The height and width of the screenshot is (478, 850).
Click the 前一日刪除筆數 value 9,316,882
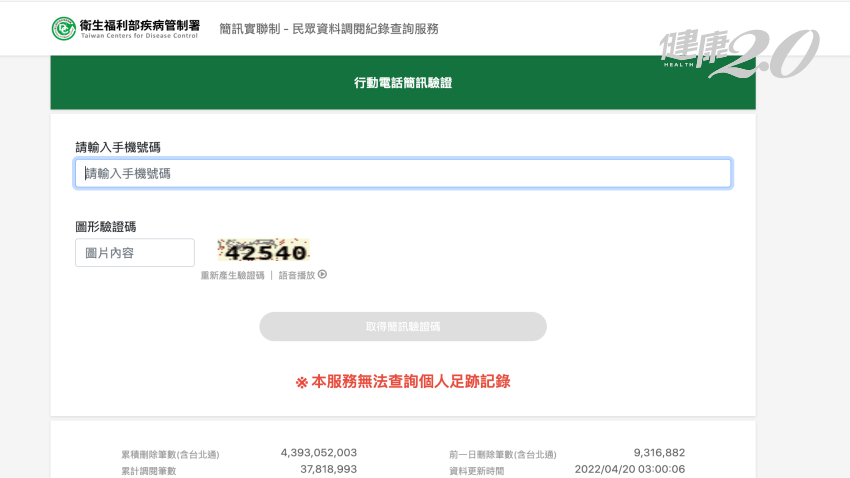(659, 453)
